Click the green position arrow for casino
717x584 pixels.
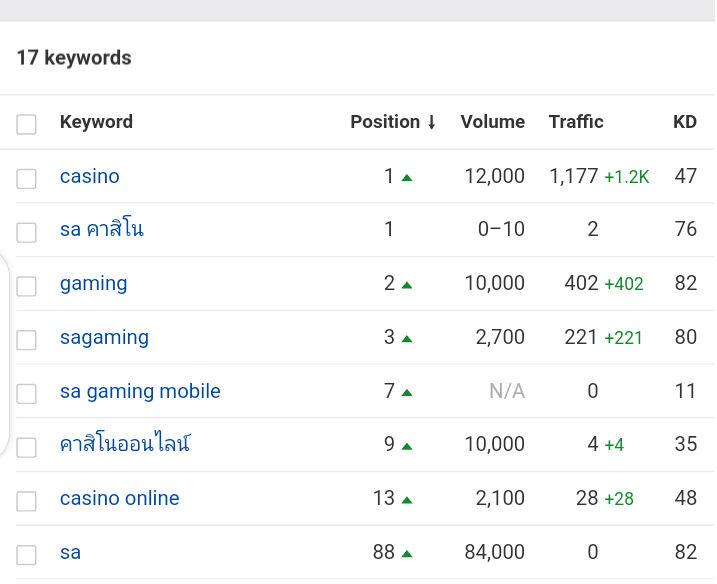coord(407,178)
